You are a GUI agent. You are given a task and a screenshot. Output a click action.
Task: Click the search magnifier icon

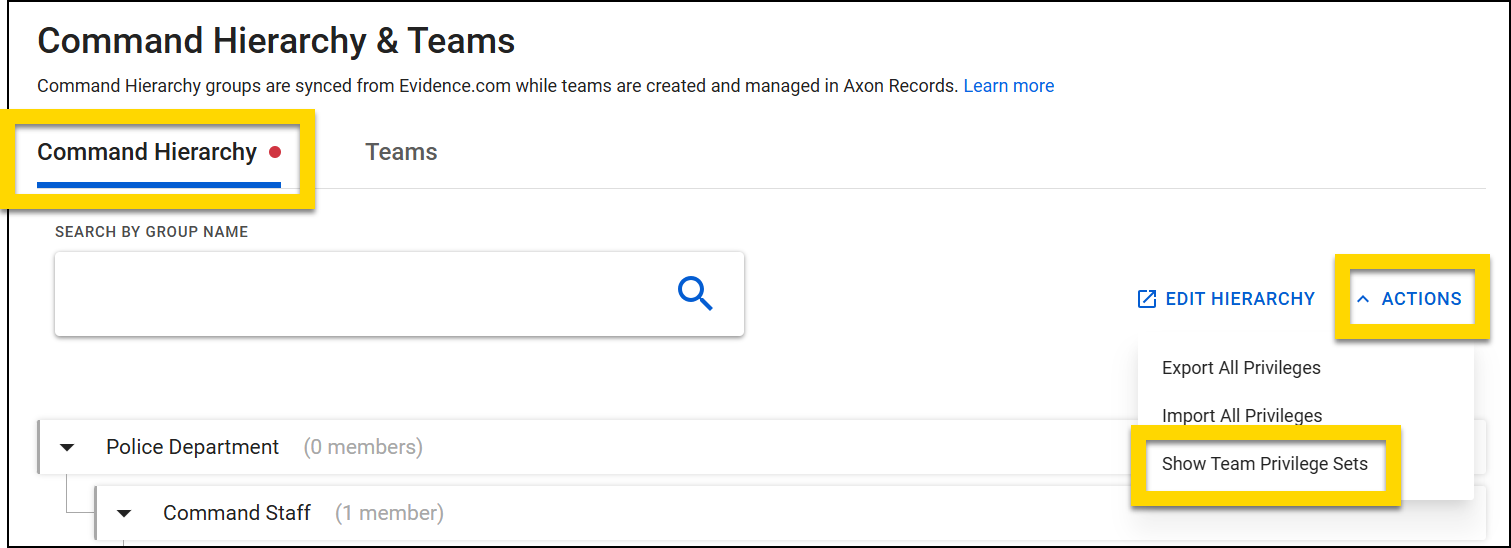tap(694, 294)
